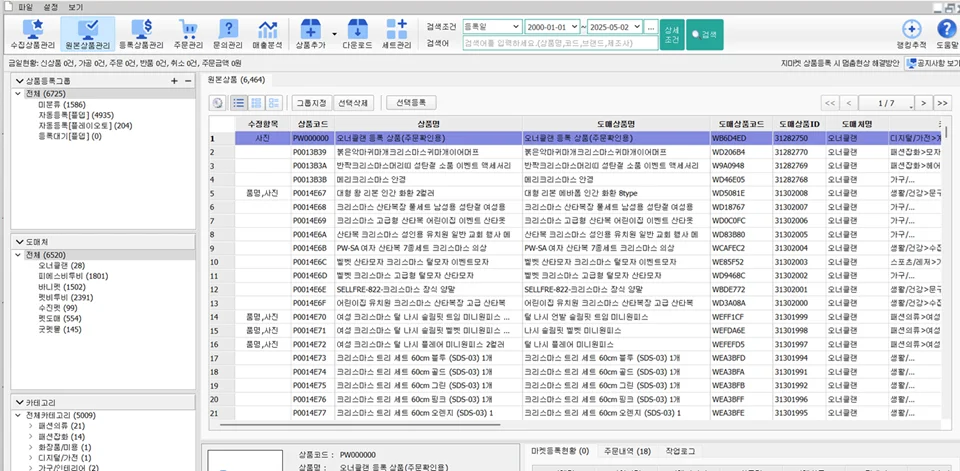960x471 pixels.
Task: Switch to detailed list view icon
Action: (274, 103)
